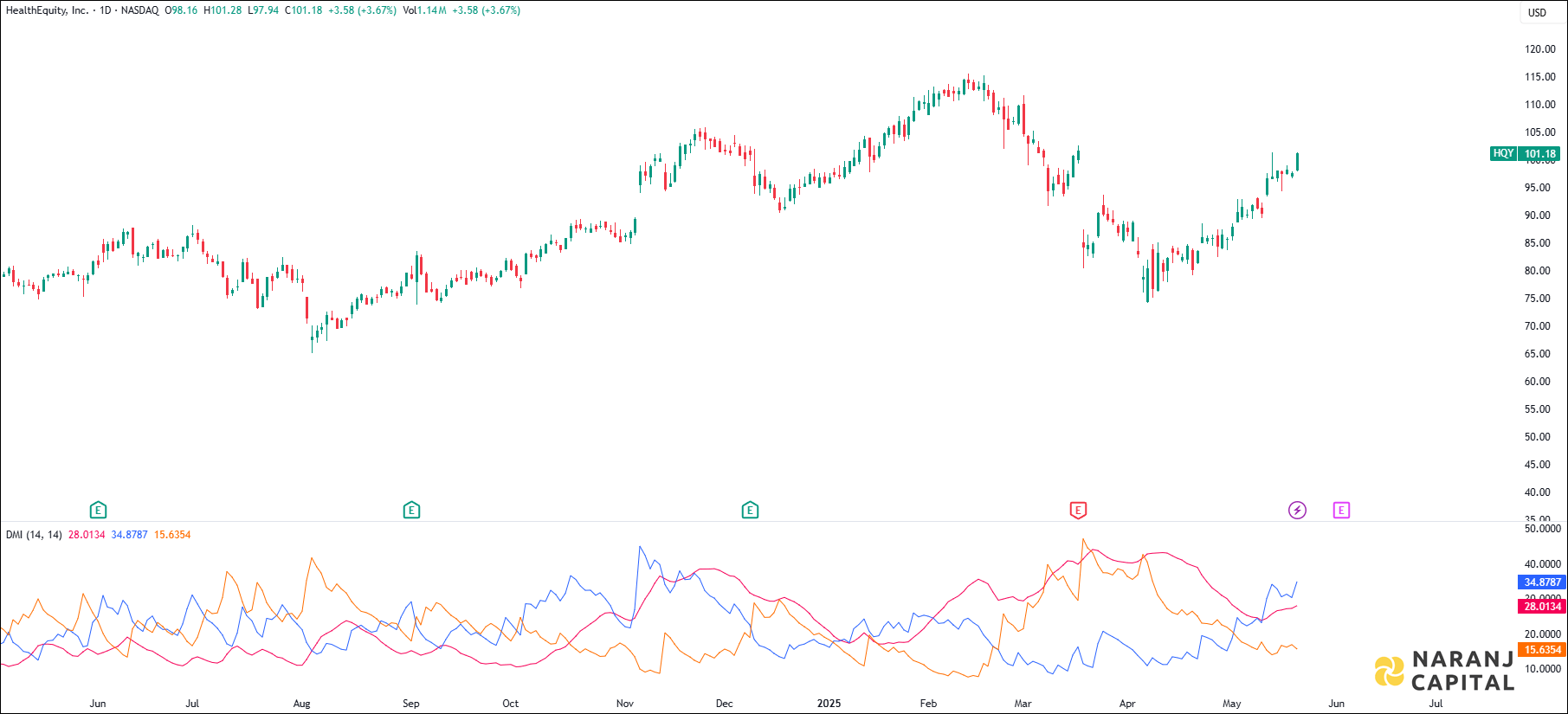Click the pink 28.0134 value in DMI legend

pyautogui.click(x=87, y=535)
